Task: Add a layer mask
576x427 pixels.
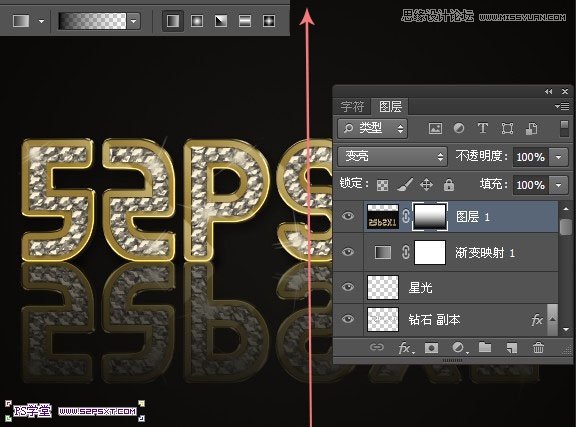Action: click(431, 348)
